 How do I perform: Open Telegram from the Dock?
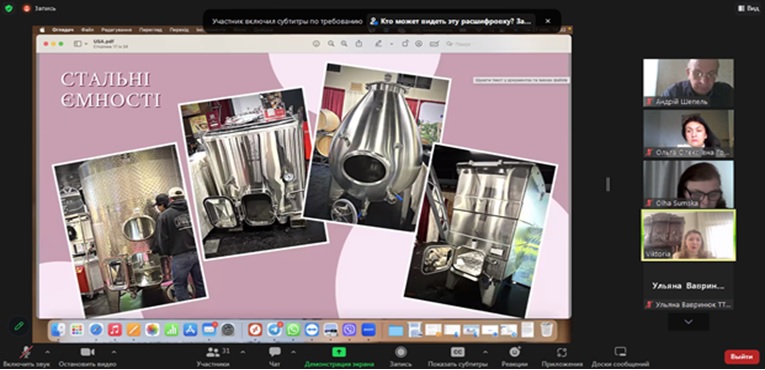[274, 329]
